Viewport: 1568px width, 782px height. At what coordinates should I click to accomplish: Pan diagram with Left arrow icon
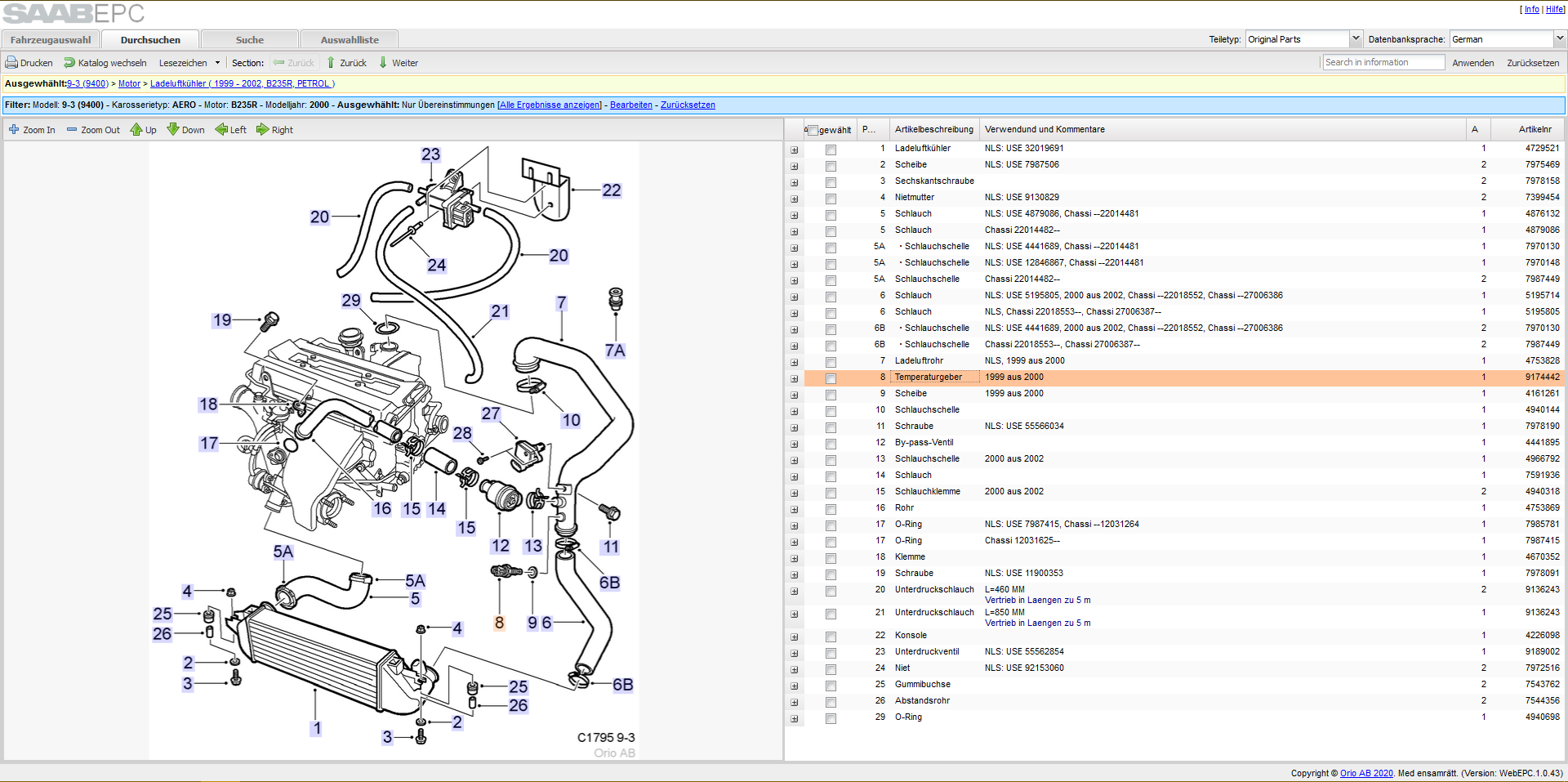[x=221, y=130]
